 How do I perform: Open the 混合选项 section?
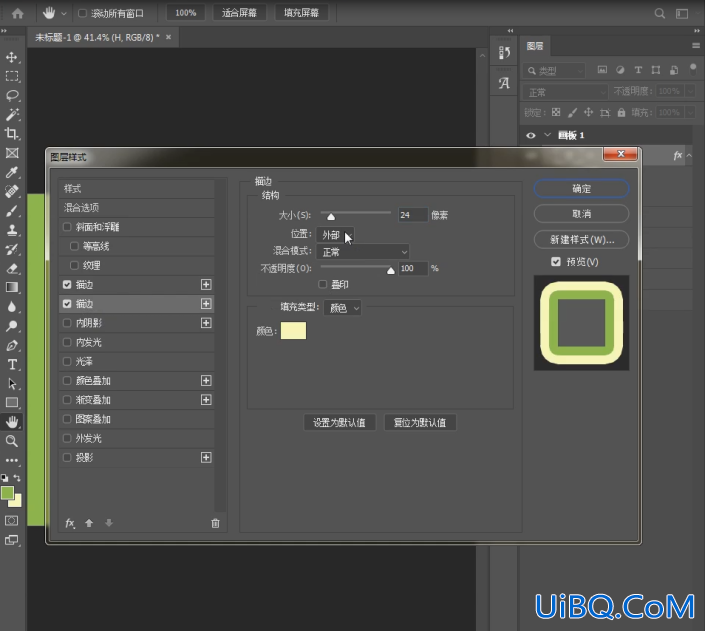pos(136,208)
